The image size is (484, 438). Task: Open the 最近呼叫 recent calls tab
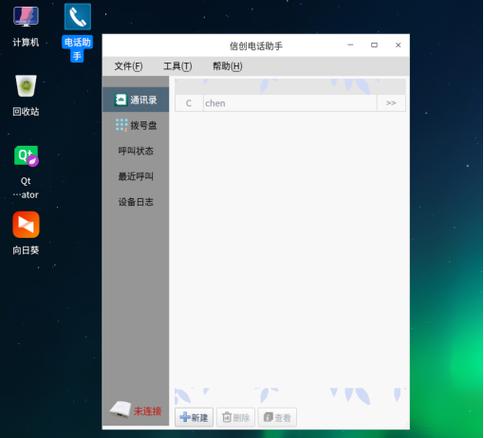(136, 176)
